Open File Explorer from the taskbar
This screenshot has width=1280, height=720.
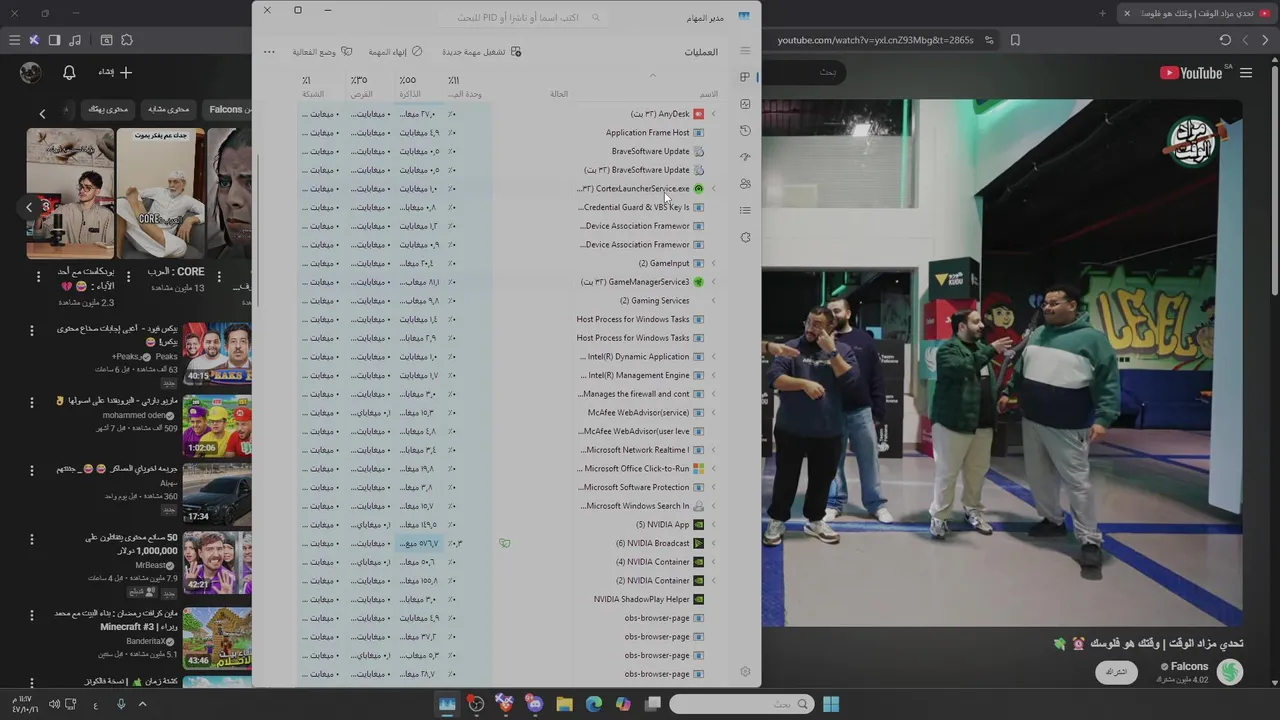click(564, 704)
